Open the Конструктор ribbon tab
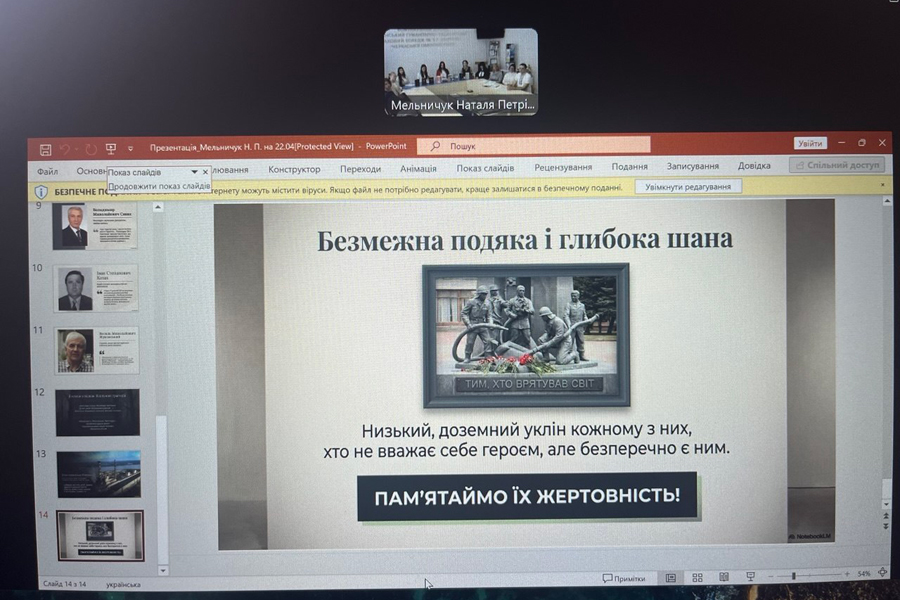Screen dimensions: 900x600 294,169
